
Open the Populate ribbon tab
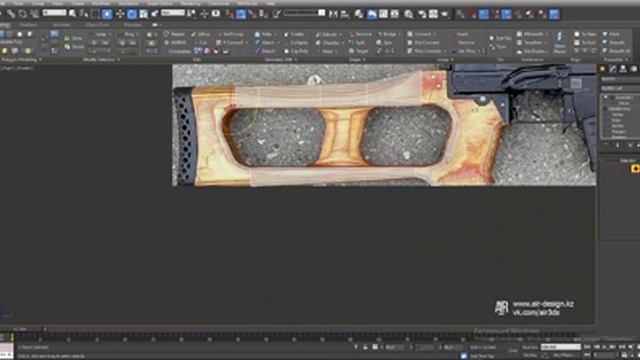(133, 25)
